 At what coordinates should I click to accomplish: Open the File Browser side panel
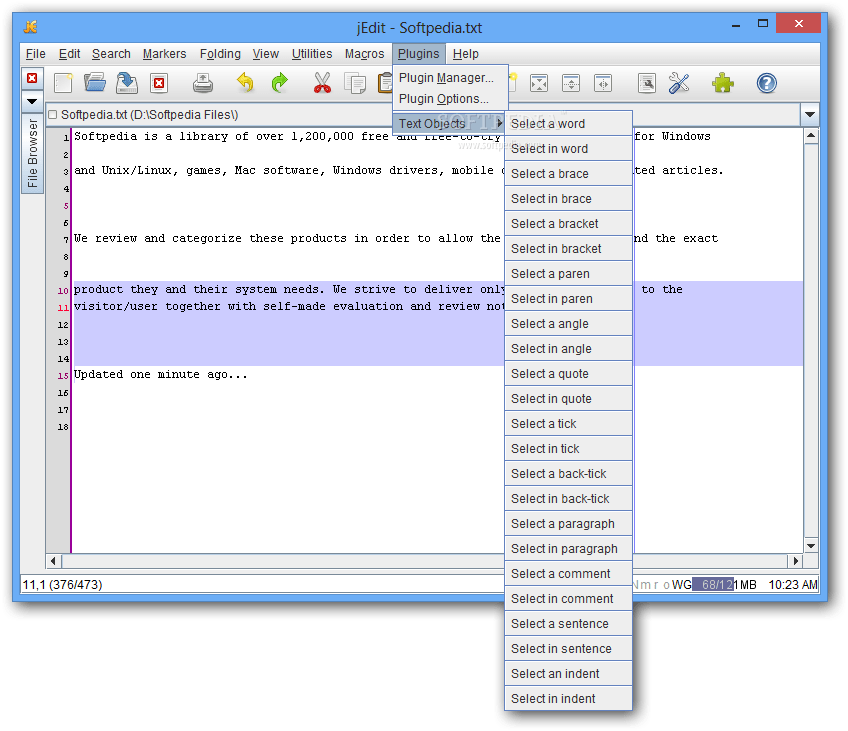coord(32,153)
